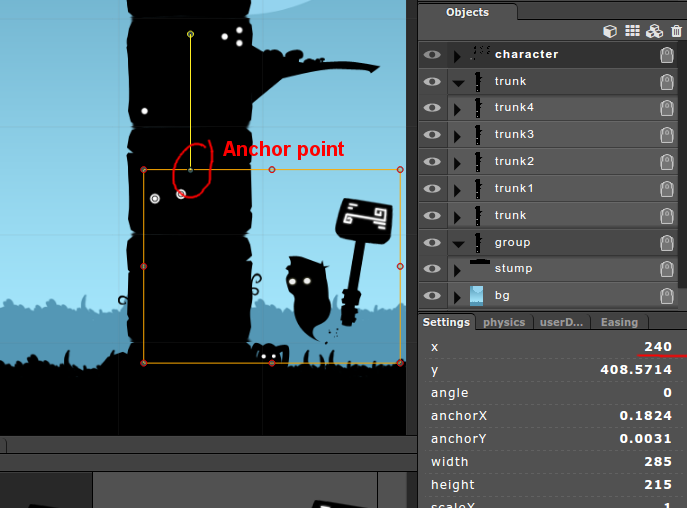Select the stump object name

pos(513,269)
